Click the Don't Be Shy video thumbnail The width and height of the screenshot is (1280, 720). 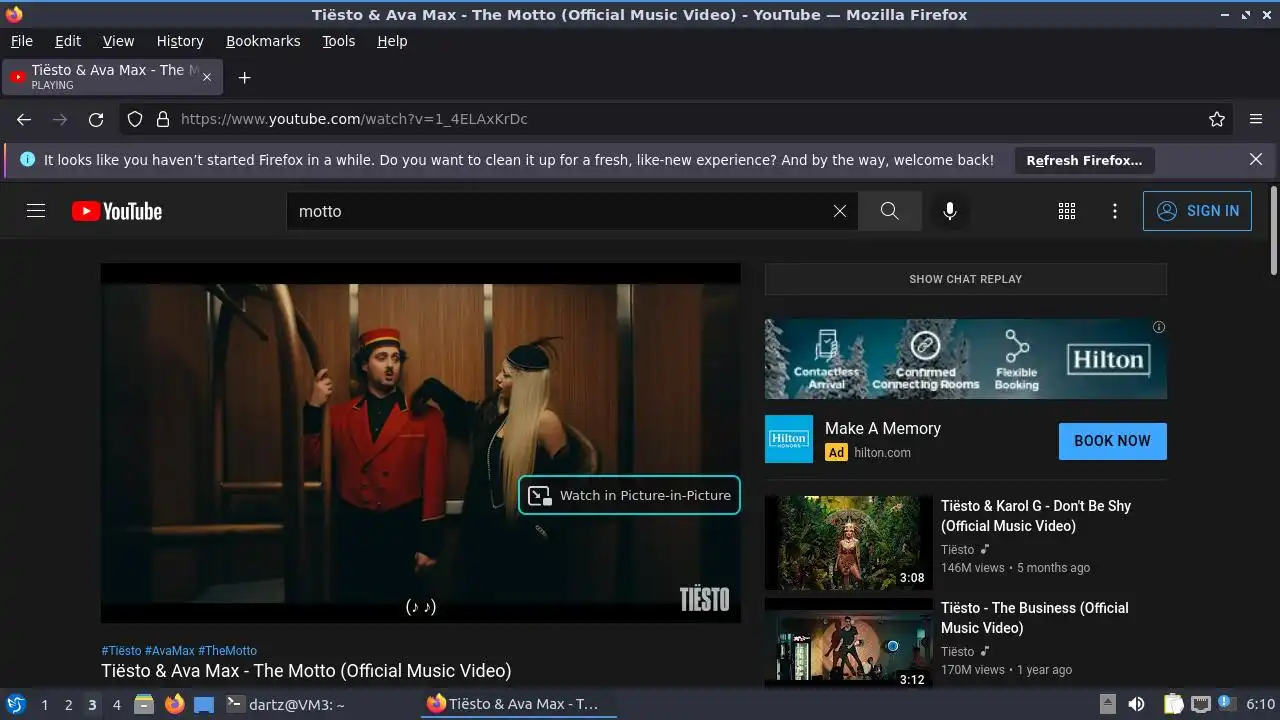(x=849, y=543)
